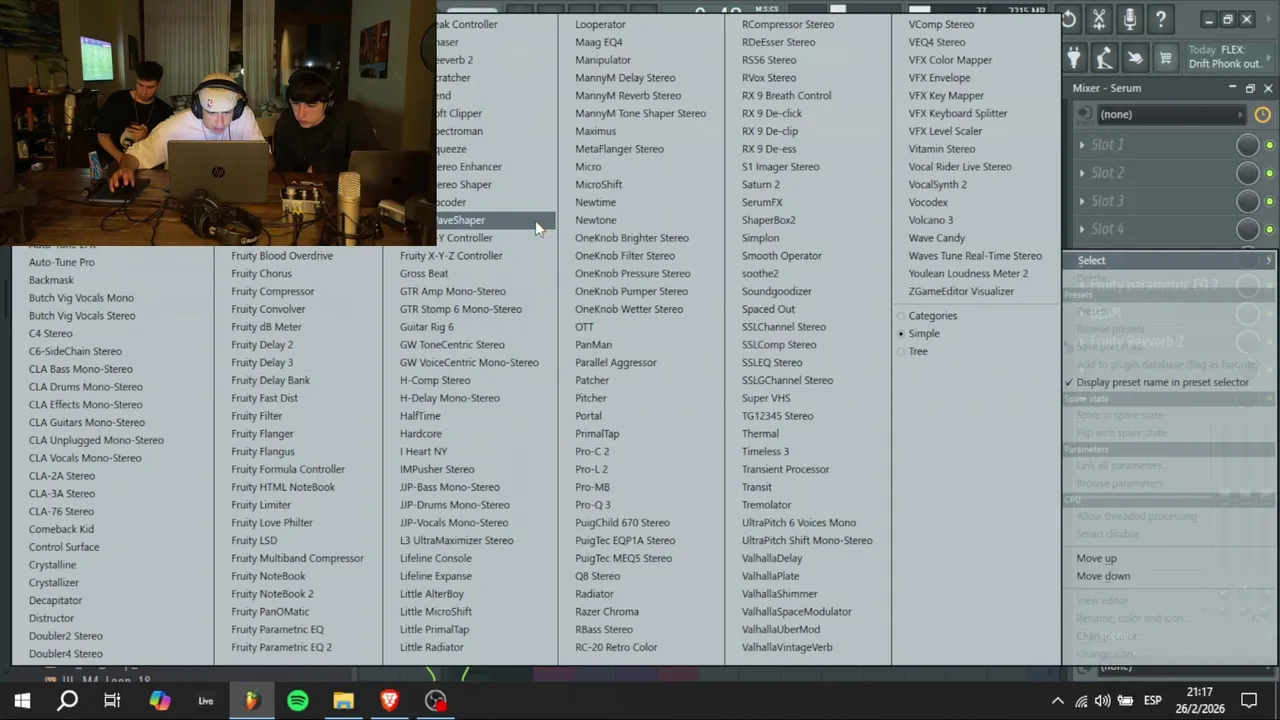Select Fruity Limiter in plugin list
Screen dimensions: 1280x720
tap(260, 505)
